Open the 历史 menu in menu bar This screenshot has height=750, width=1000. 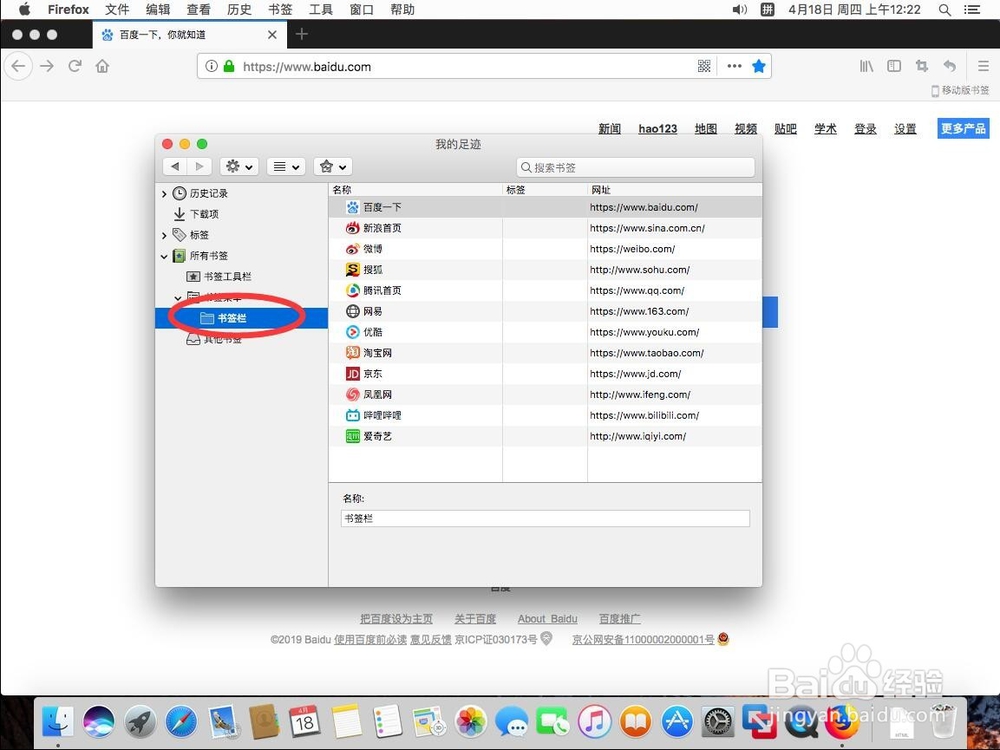(x=239, y=10)
